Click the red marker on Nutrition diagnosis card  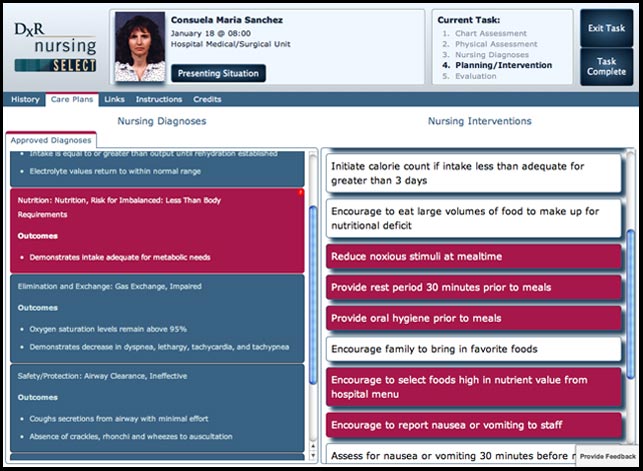[301, 192]
